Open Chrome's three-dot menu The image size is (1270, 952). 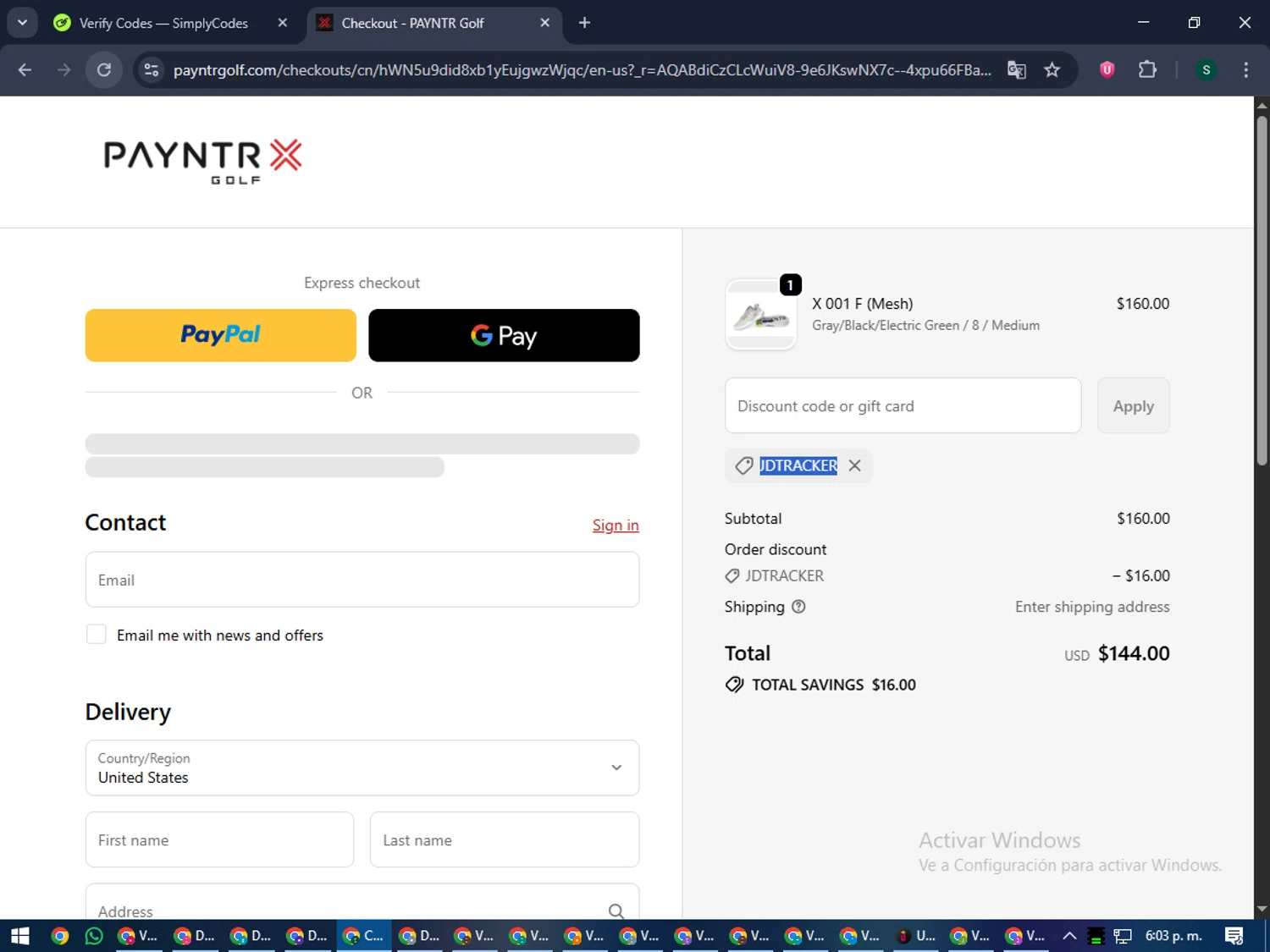coord(1245,70)
